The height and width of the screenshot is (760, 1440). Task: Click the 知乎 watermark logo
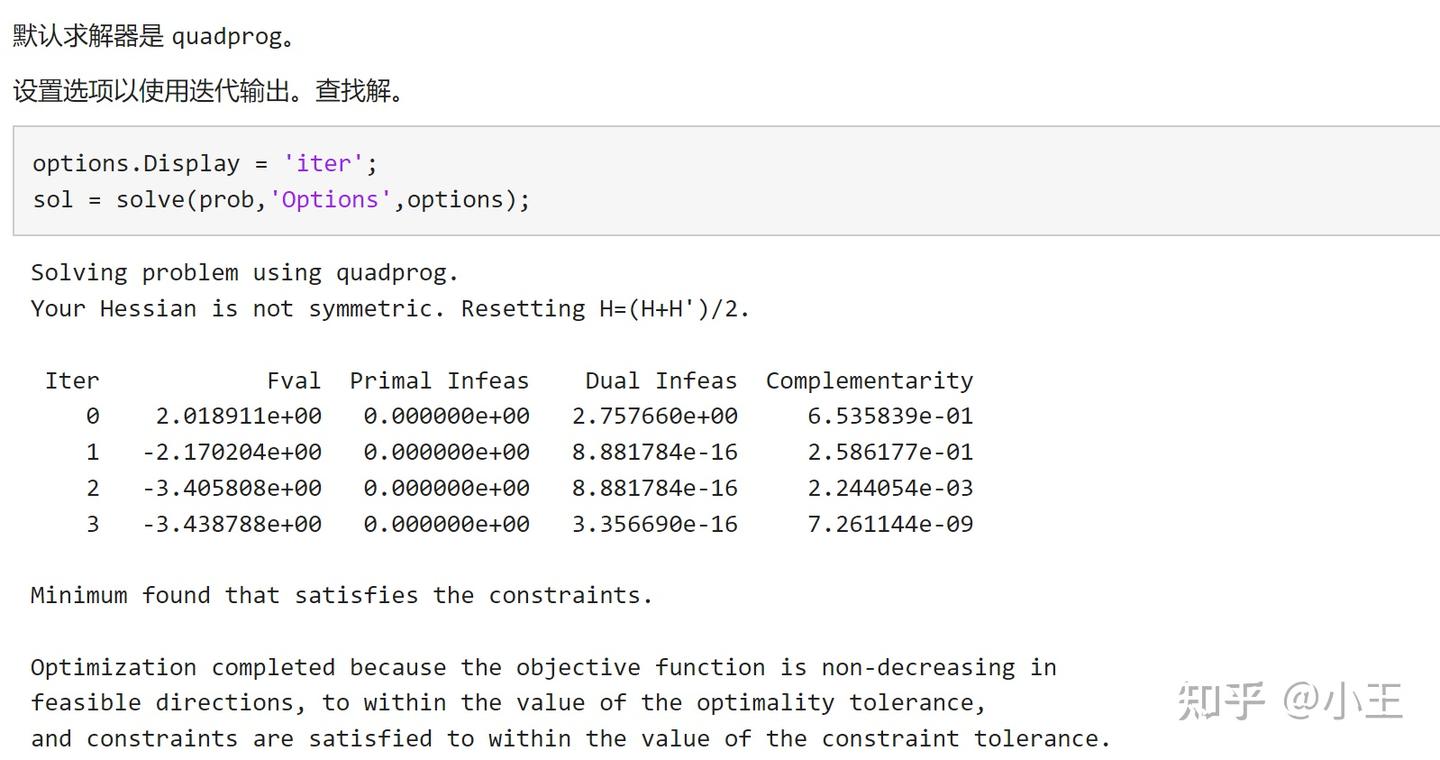point(1221,701)
